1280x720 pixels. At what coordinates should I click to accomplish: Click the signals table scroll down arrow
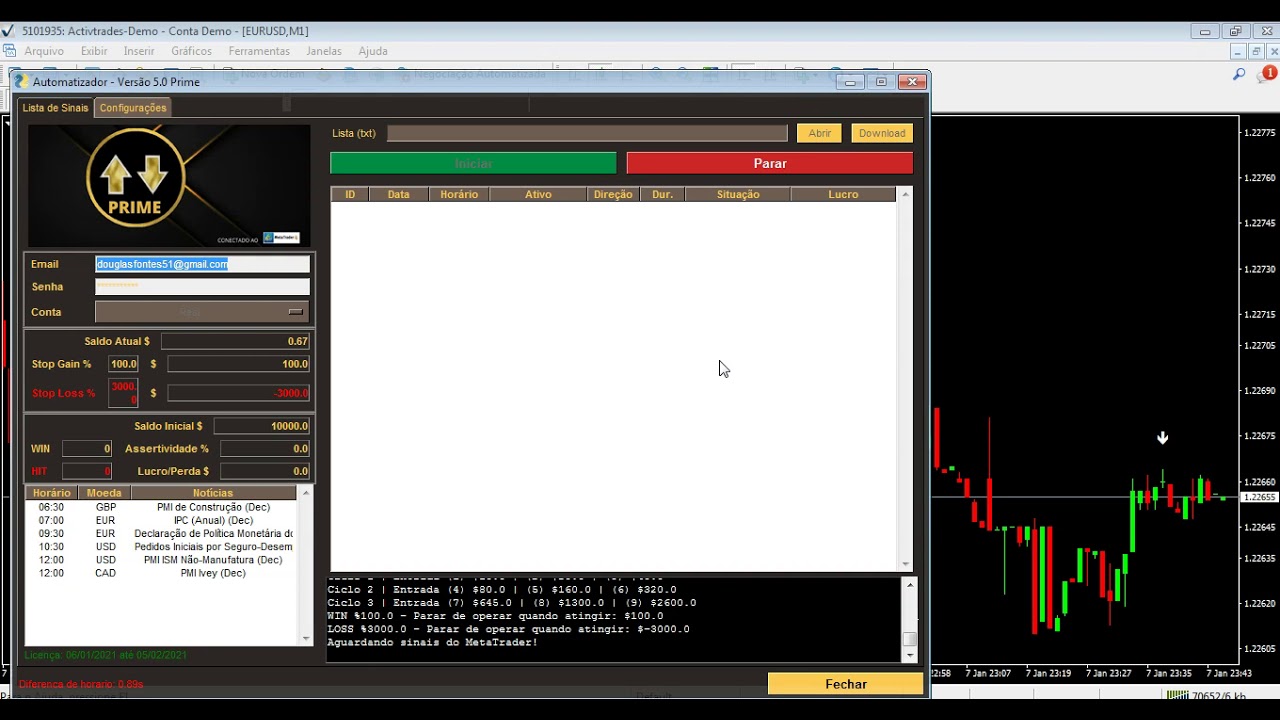906,564
